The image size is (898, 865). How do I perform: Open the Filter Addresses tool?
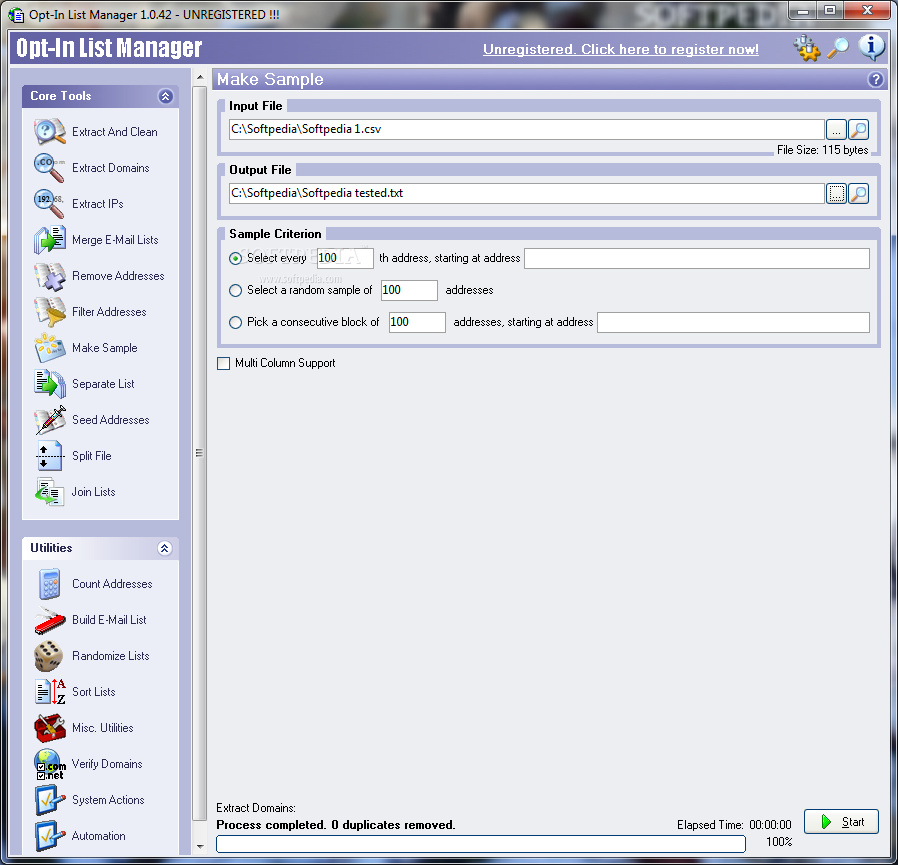pyautogui.click(x=109, y=312)
